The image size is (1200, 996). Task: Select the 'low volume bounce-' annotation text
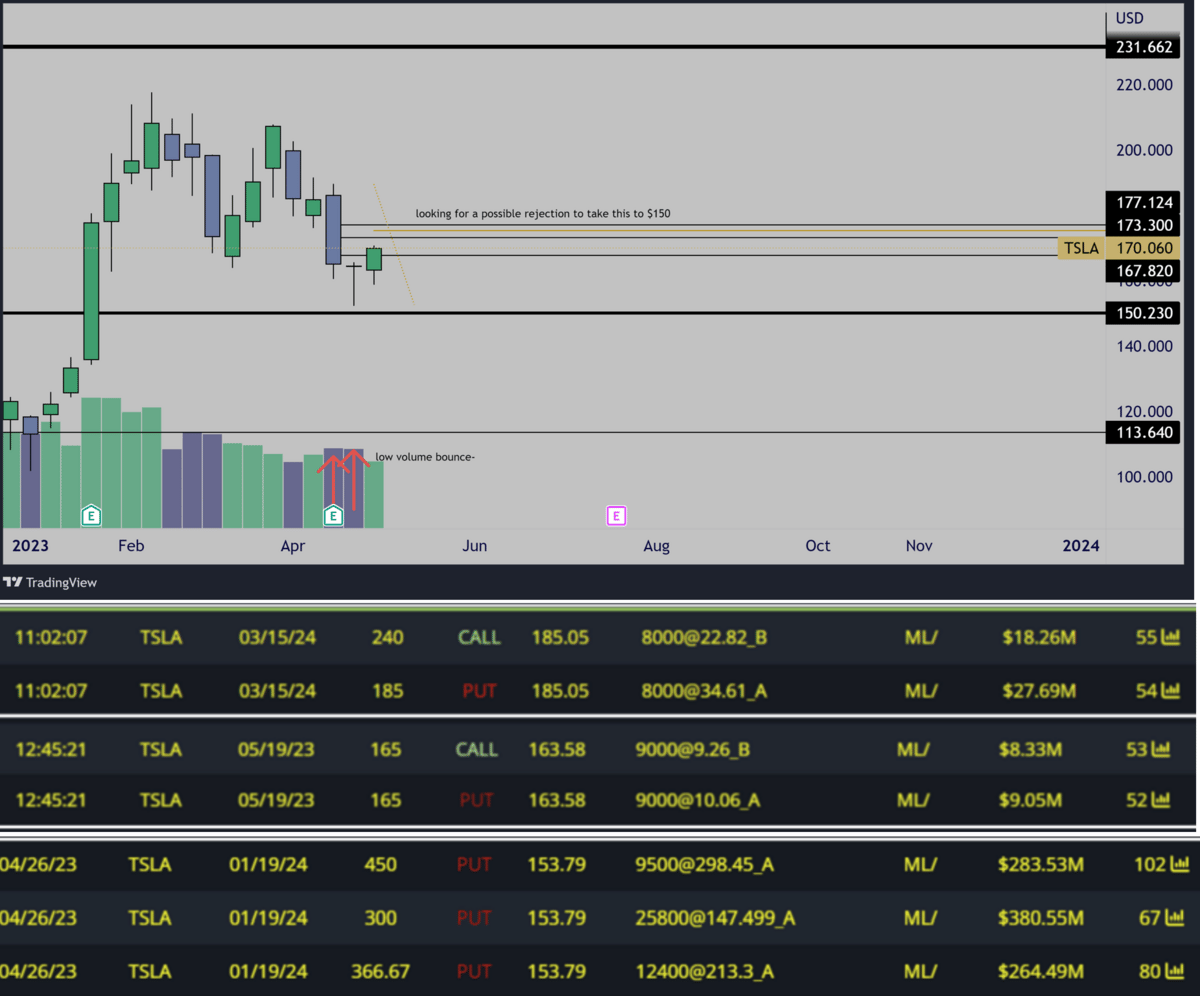click(x=425, y=458)
